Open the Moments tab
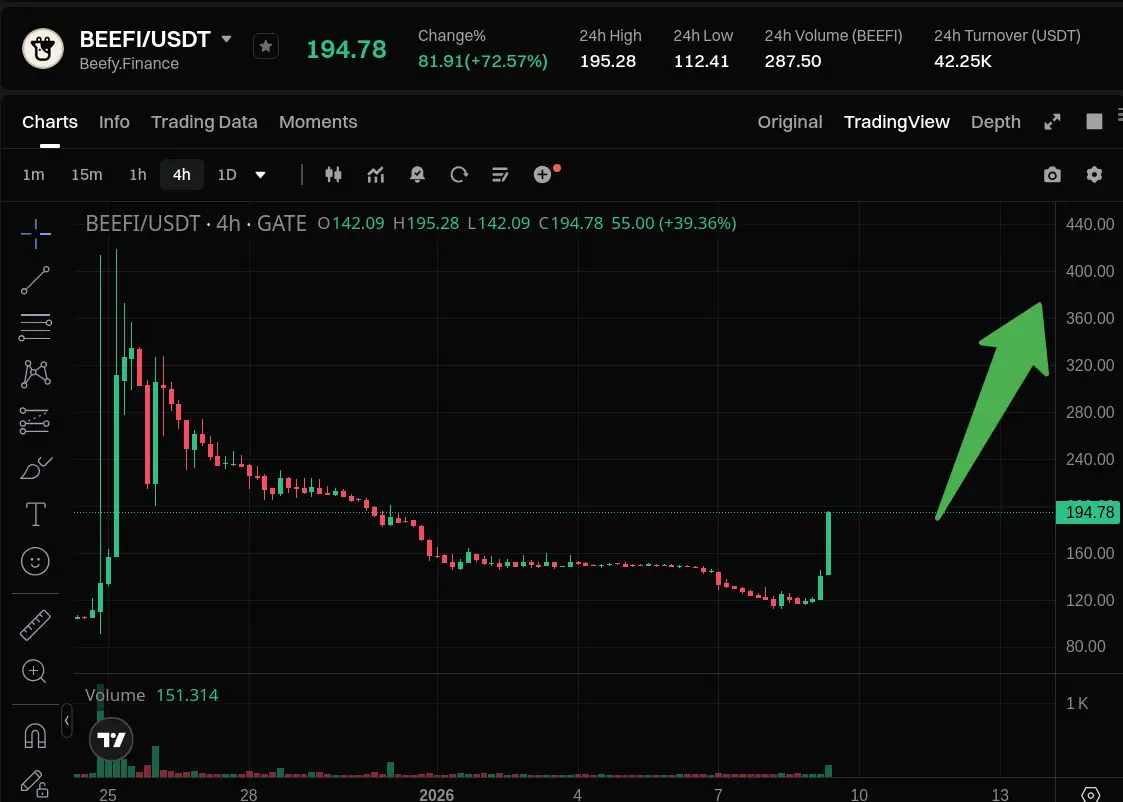Screen dimensions: 1123x802 click(x=318, y=122)
